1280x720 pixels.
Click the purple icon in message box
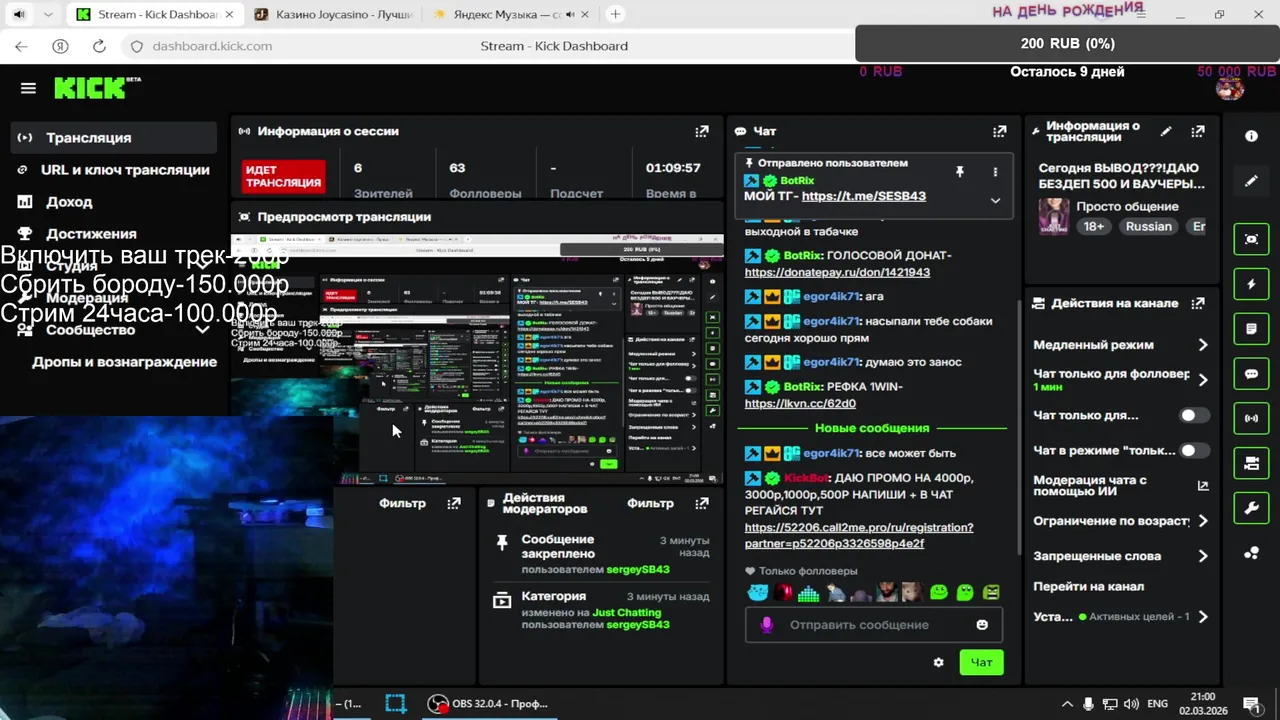[x=767, y=625]
